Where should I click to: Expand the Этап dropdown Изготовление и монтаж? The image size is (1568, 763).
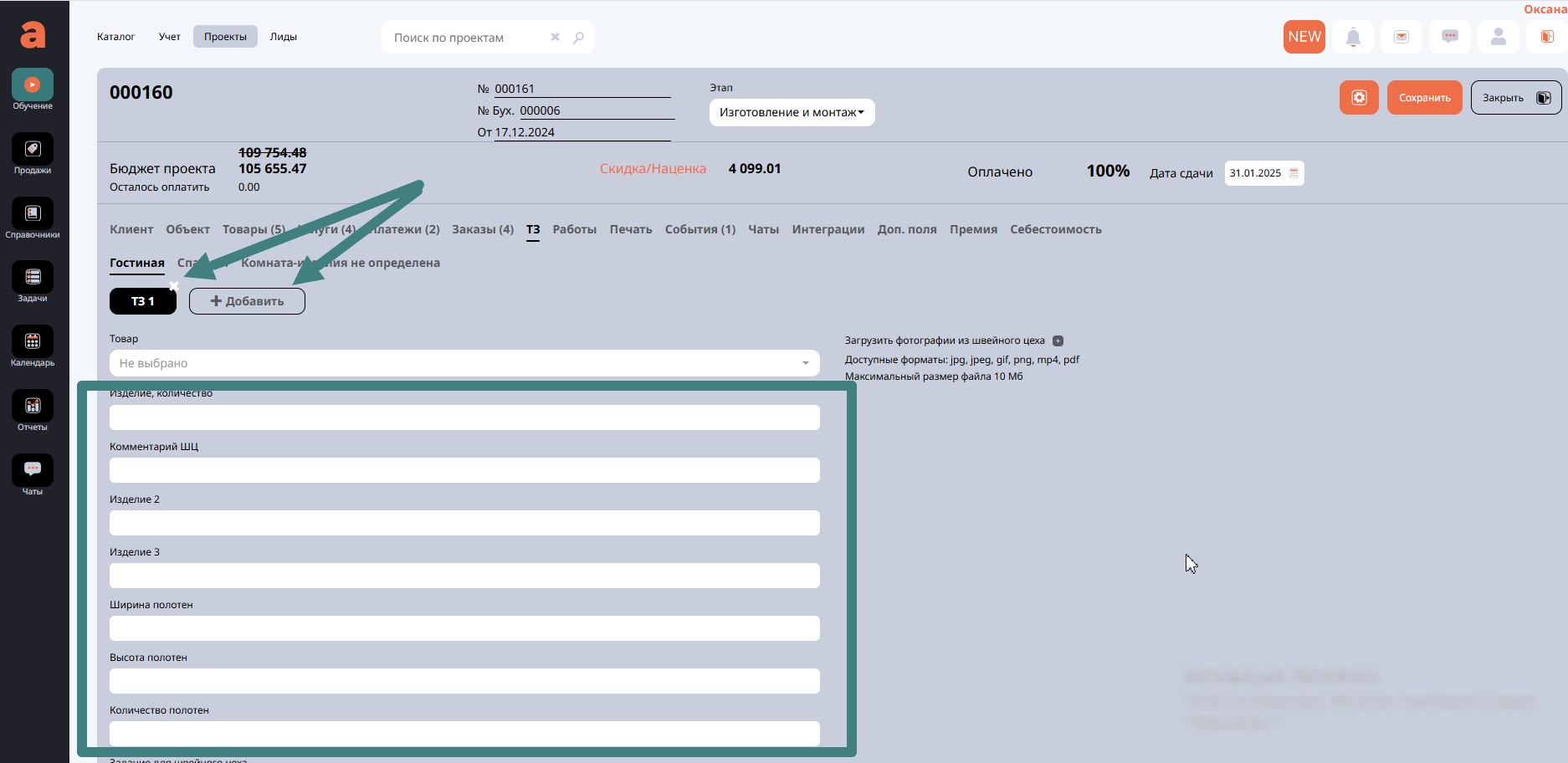pos(792,112)
